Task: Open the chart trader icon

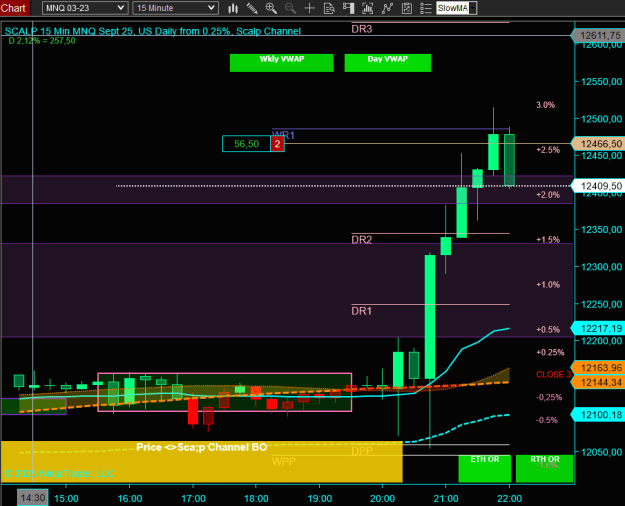Action: point(348,8)
